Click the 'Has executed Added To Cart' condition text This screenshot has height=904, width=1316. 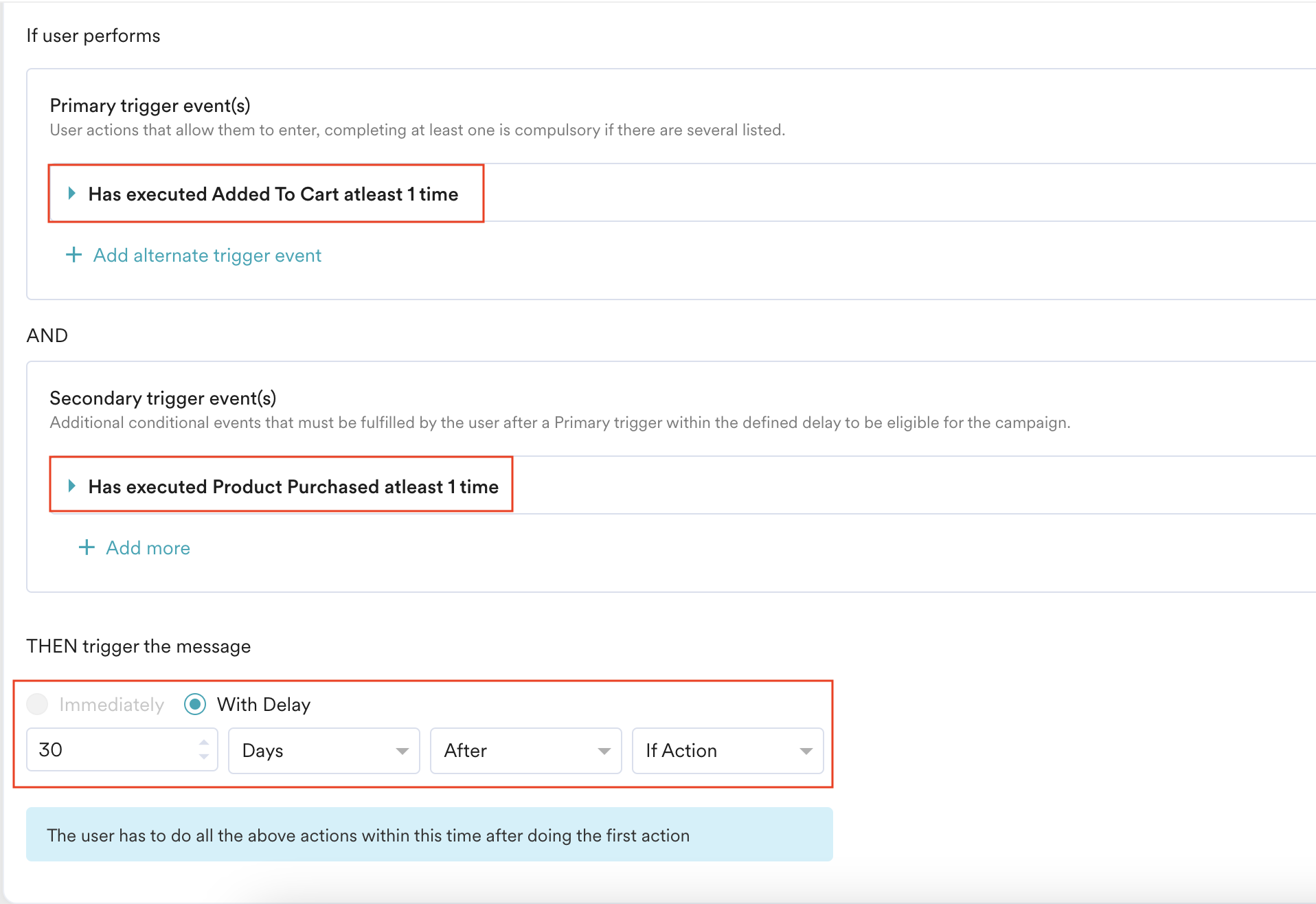(273, 194)
